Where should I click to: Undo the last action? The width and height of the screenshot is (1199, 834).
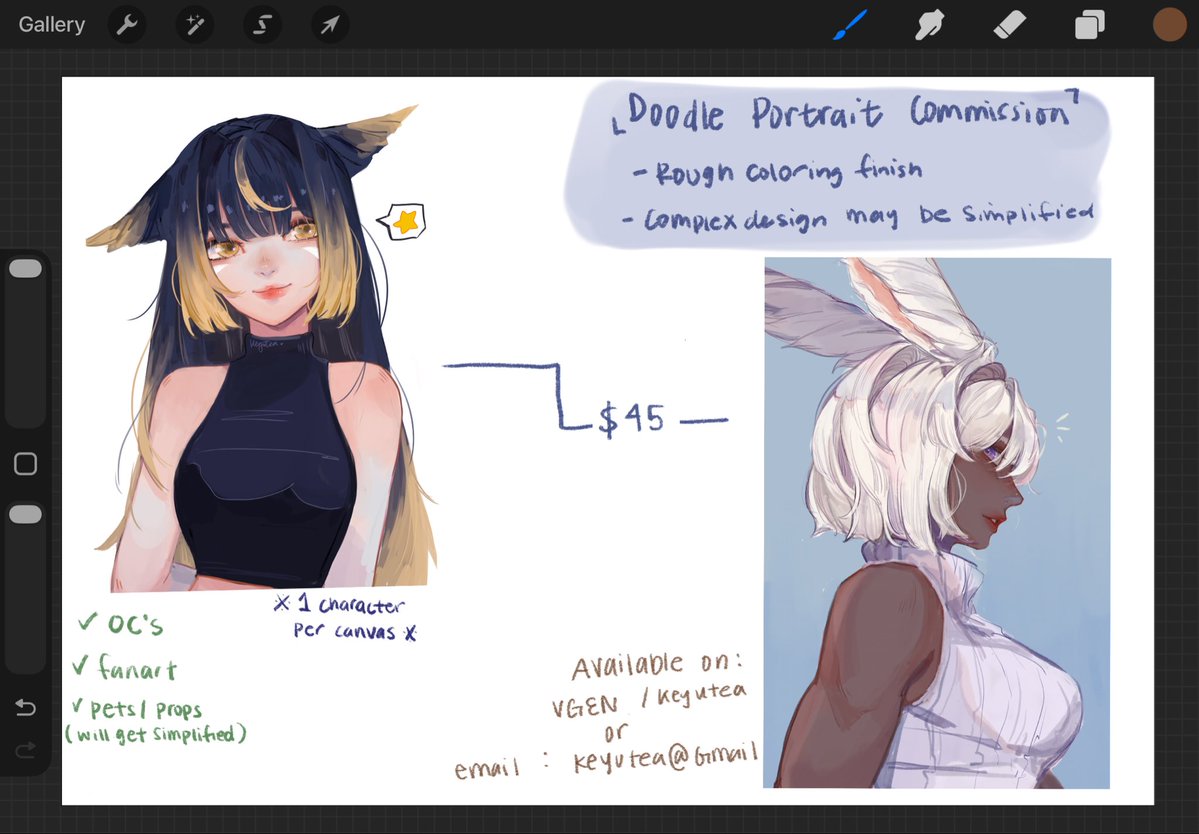point(25,708)
